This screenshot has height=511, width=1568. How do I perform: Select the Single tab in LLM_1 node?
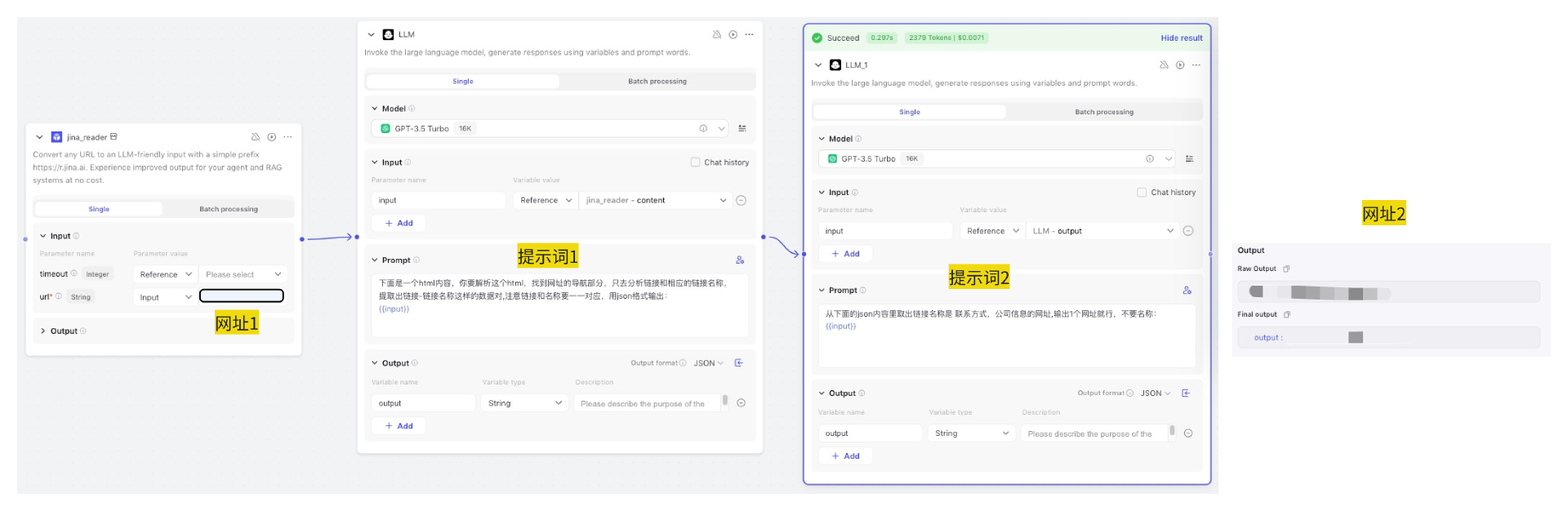pyautogui.click(x=909, y=112)
